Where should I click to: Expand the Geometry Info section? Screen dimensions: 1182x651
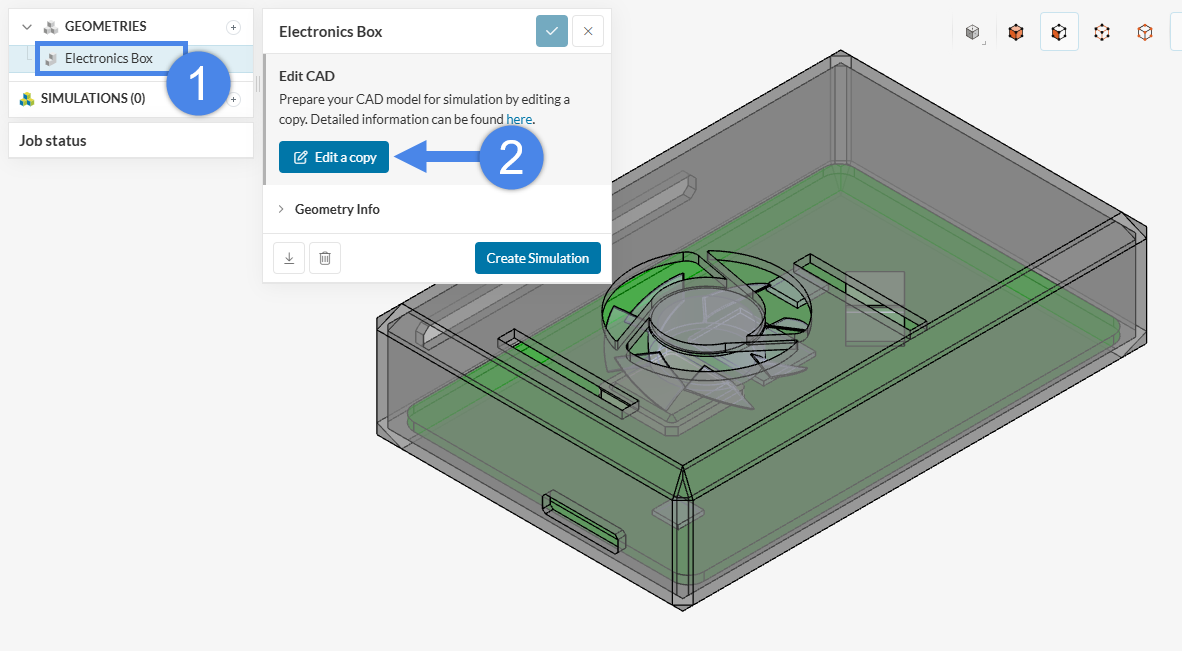[337, 209]
